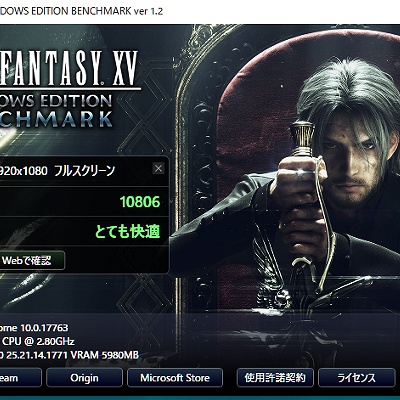Screen dimensions: 400x400
Task: Click the Webで確認 button
Action: 32,260
